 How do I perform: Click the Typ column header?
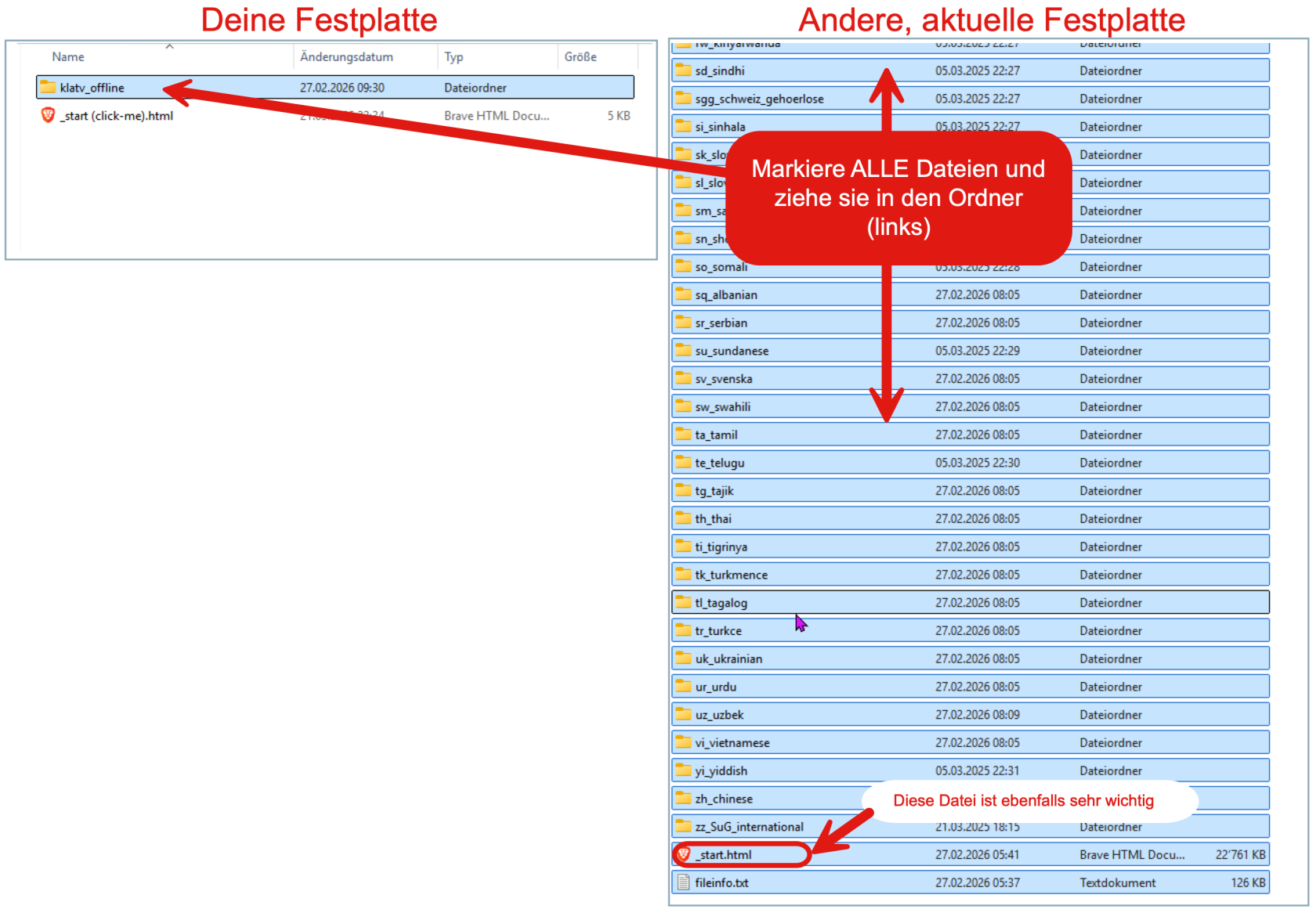point(454,56)
